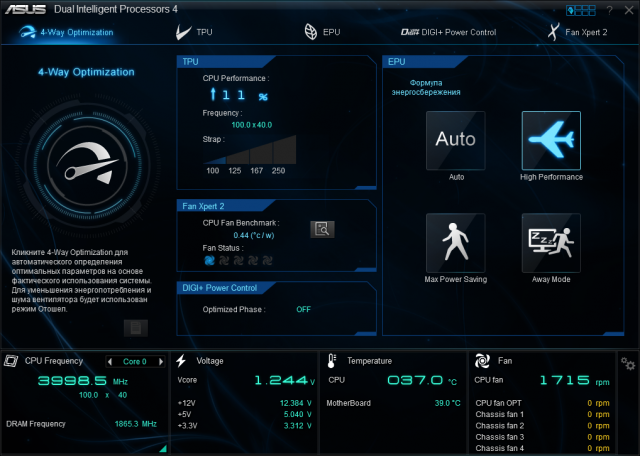Click the Voltage lightning bolt icon
The width and height of the screenshot is (640, 456).
click(x=181, y=361)
